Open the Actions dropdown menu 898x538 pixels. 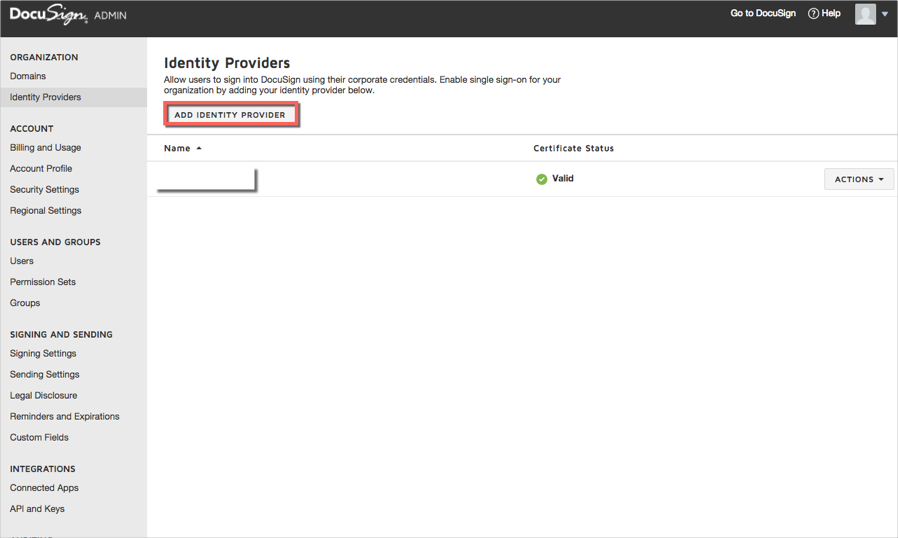(x=858, y=179)
